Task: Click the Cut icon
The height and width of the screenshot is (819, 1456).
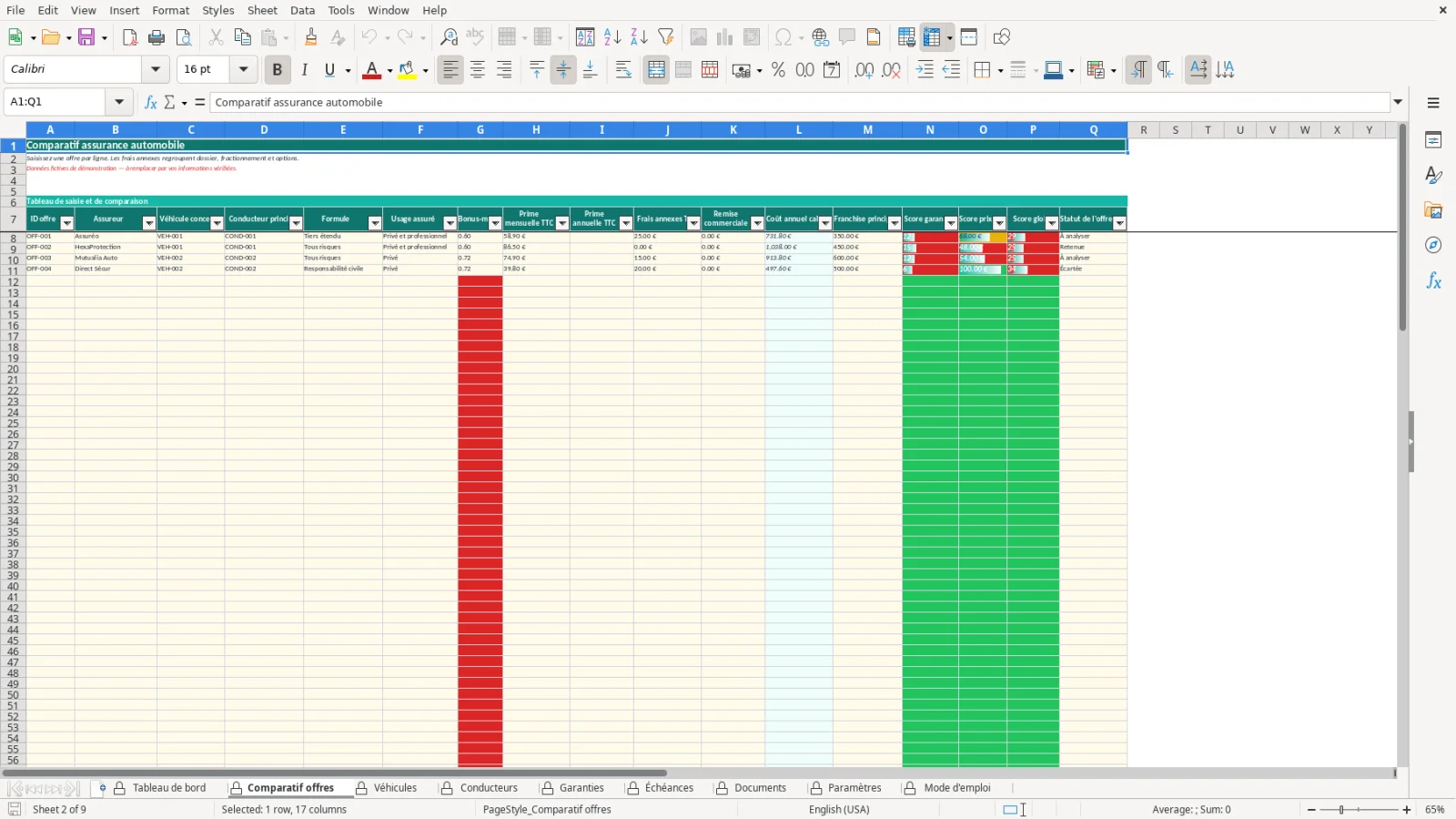Action: tap(216, 37)
